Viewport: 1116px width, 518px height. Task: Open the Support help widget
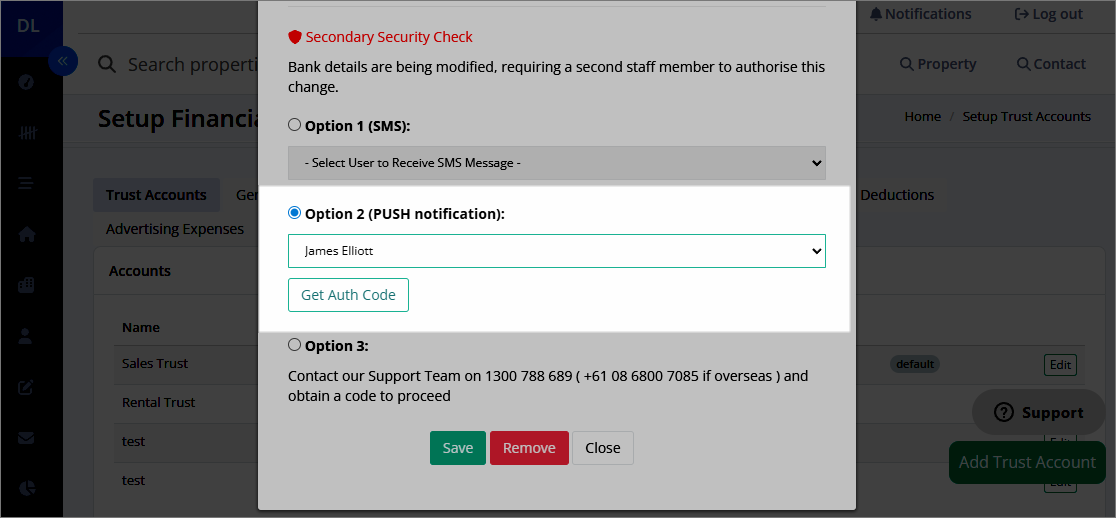(x=1038, y=412)
